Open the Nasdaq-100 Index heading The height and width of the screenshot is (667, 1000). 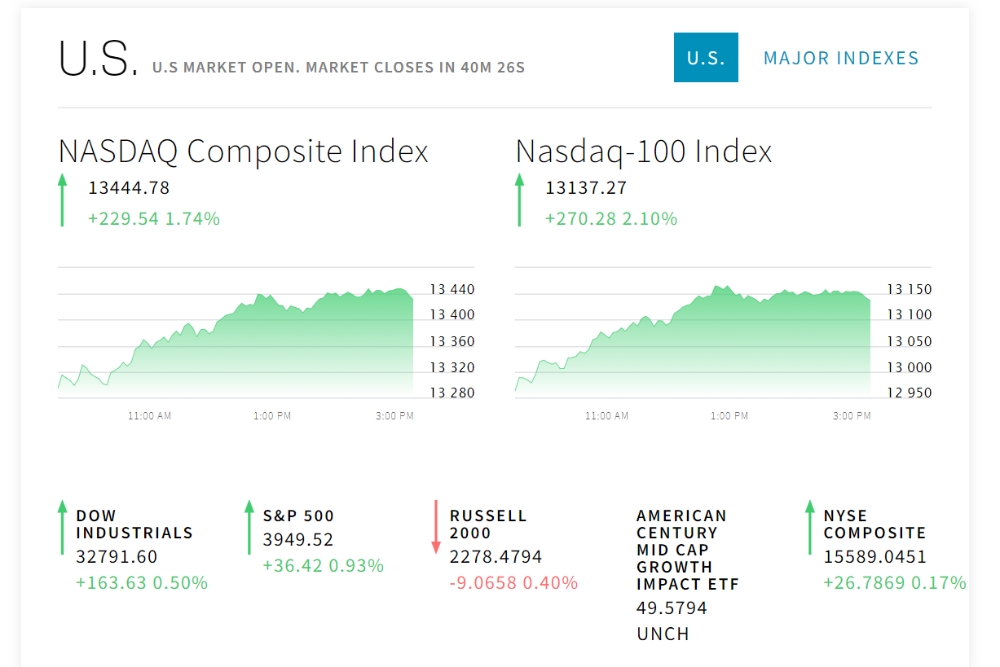coord(644,151)
